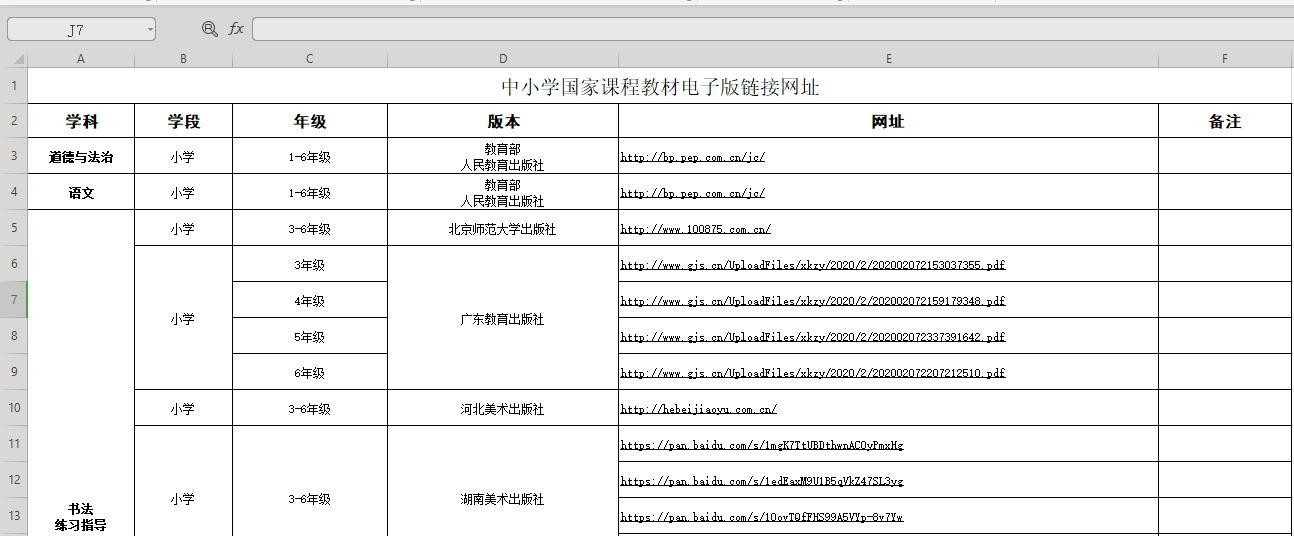This screenshot has width=1294, height=536.
Task: Select column A header
Action: tap(81, 59)
